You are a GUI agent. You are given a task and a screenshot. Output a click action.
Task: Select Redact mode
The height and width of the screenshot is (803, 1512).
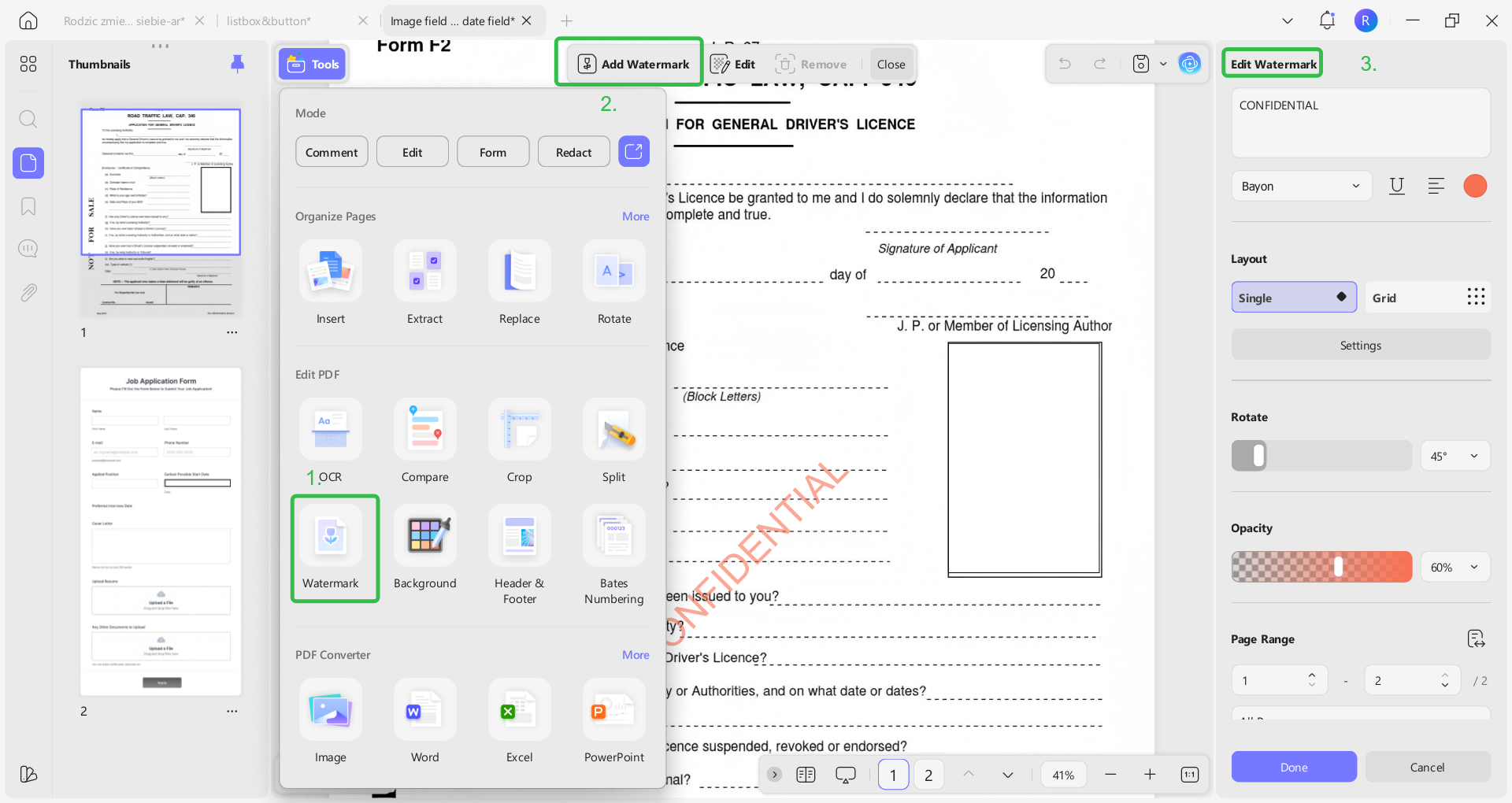click(x=574, y=152)
